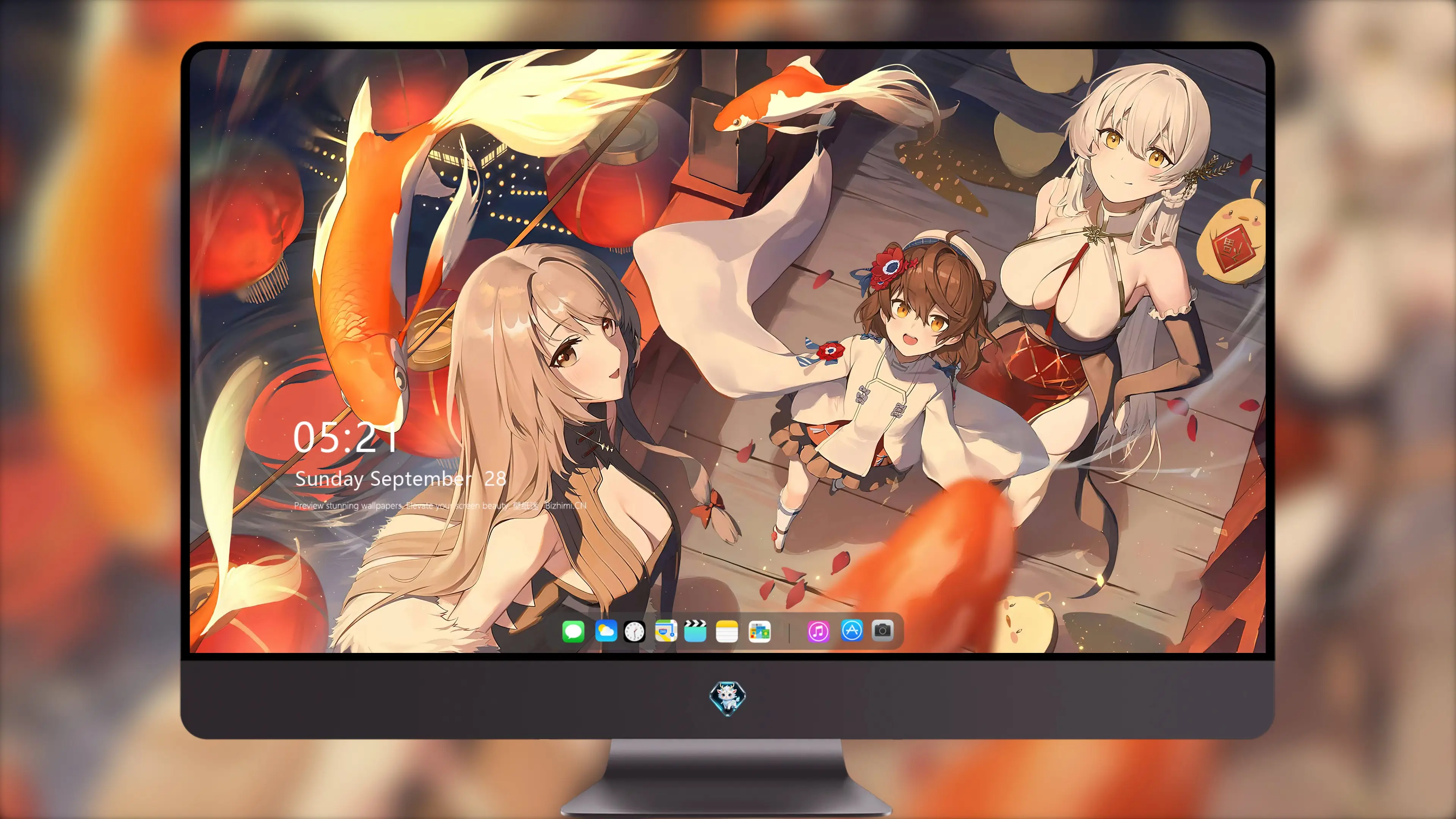This screenshot has height=819, width=1456.
Task: Open the Weather app in the dock
Action: [x=606, y=631]
